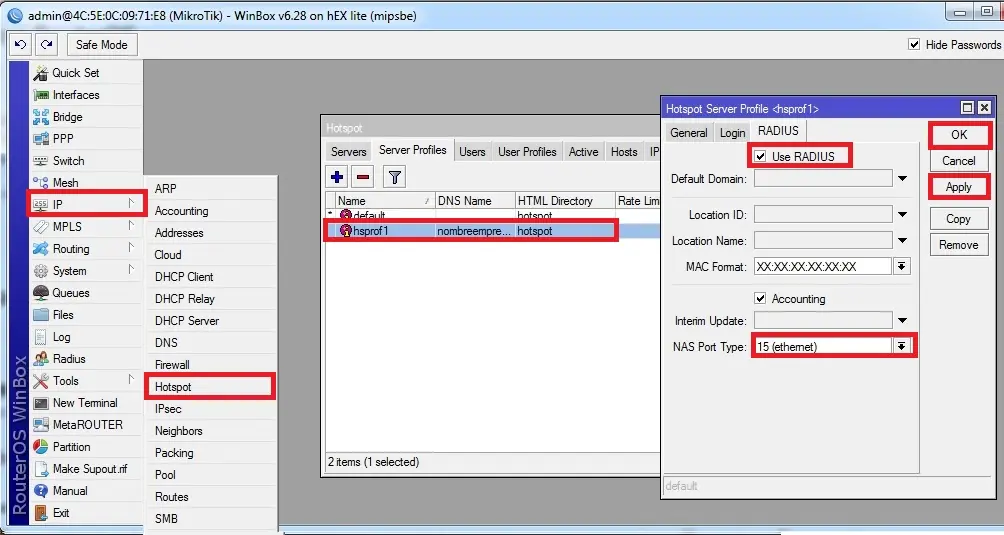Click the Exit door icon
Image resolution: width=1004 pixels, height=535 pixels.
41,513
